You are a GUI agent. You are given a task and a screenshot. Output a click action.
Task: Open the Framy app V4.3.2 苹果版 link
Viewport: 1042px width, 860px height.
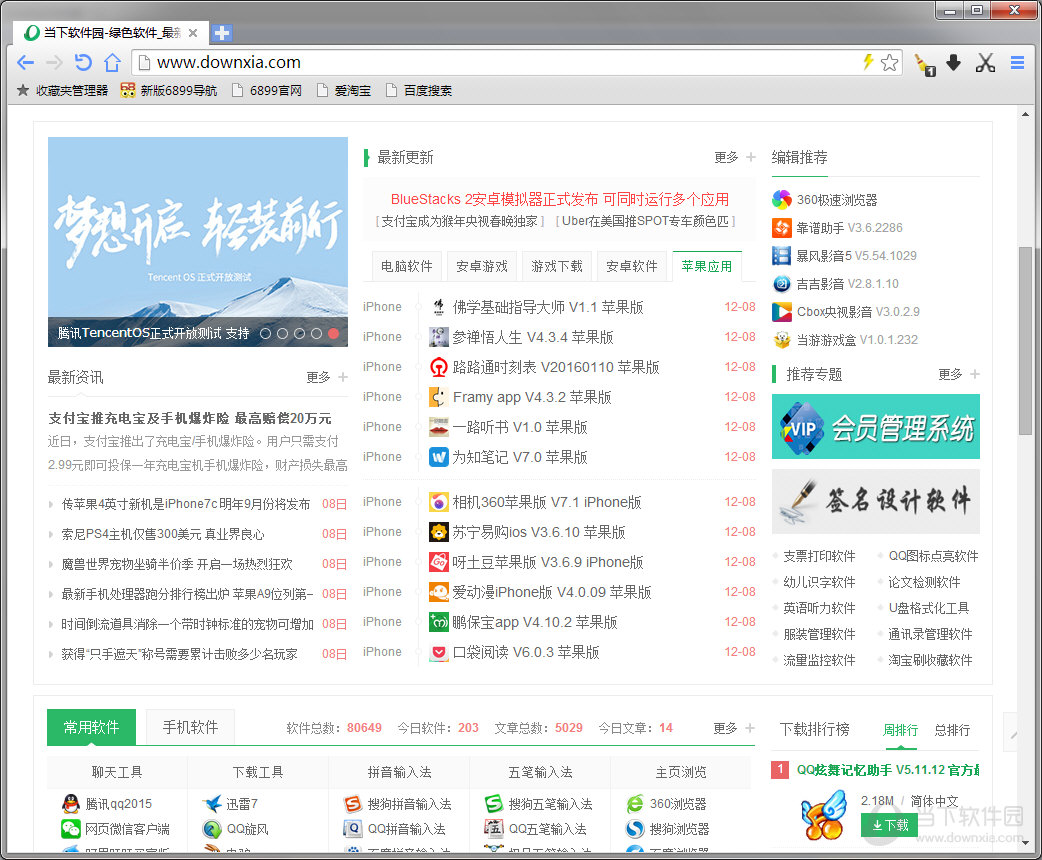pyautogui.click(x=532, y=397)
